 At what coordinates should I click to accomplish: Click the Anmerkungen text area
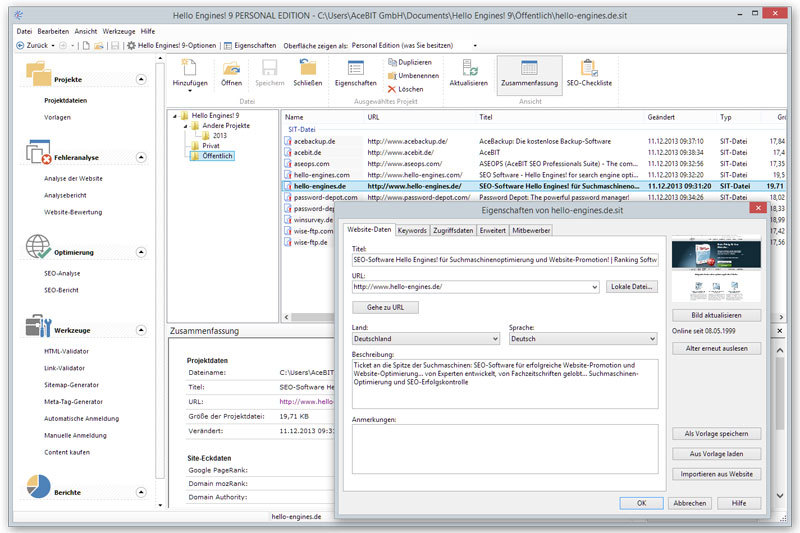coord(505,449)
